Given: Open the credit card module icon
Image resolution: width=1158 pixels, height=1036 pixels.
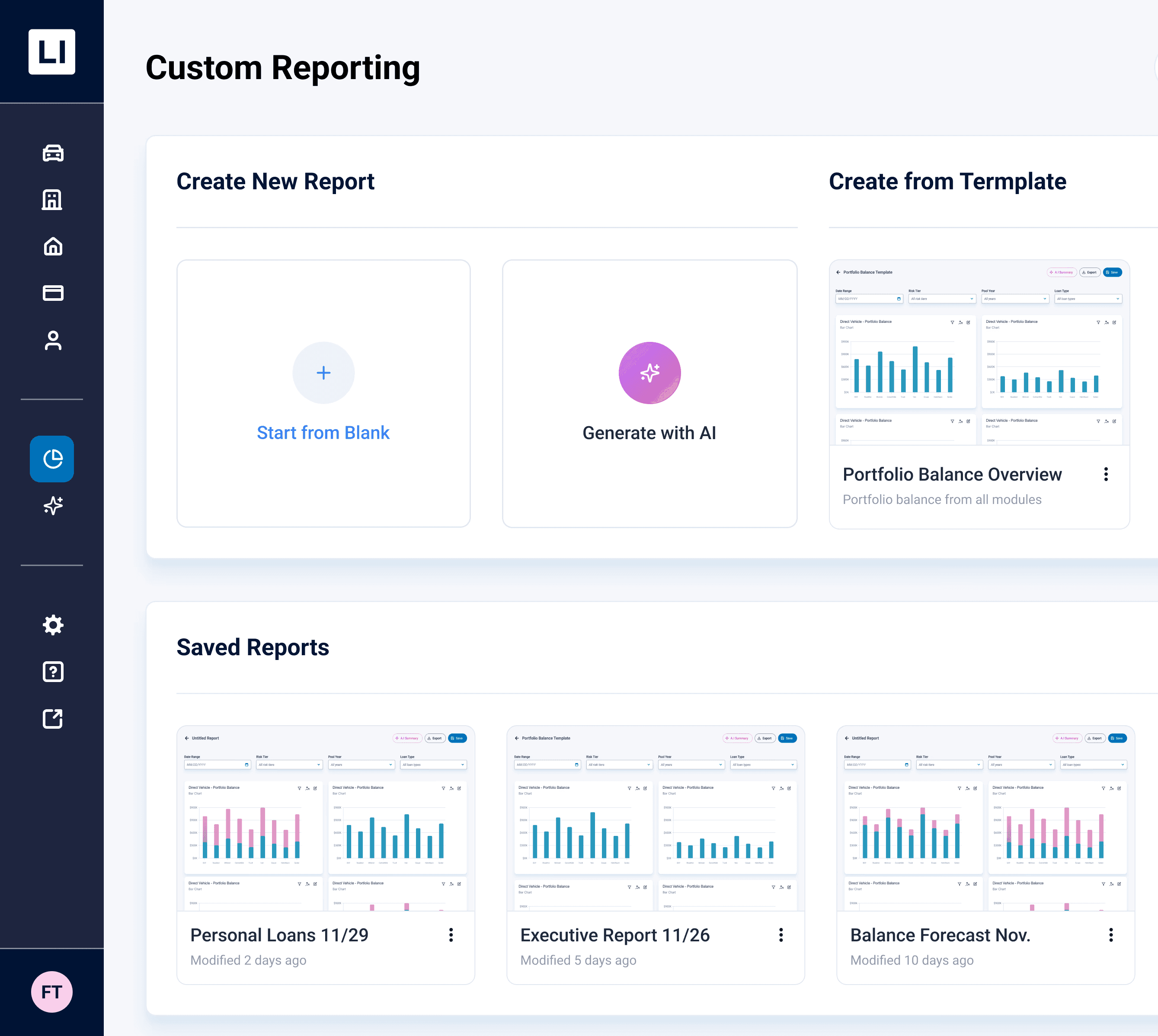Looking at the screenshot, I should [52, 293].
